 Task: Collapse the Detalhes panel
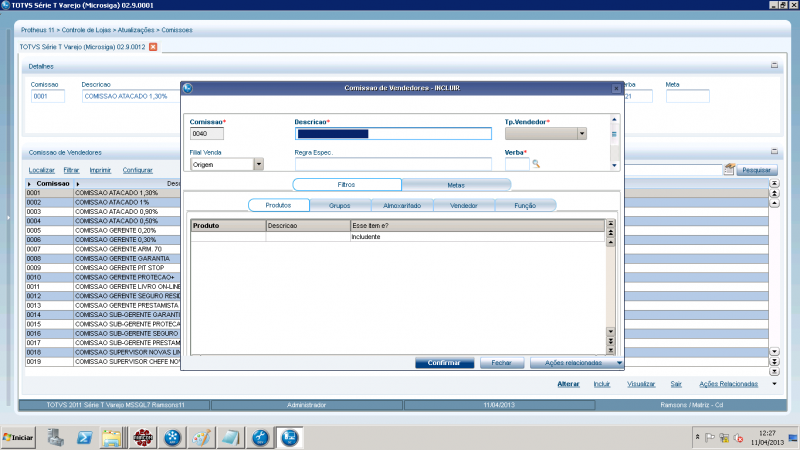point(774,65)
